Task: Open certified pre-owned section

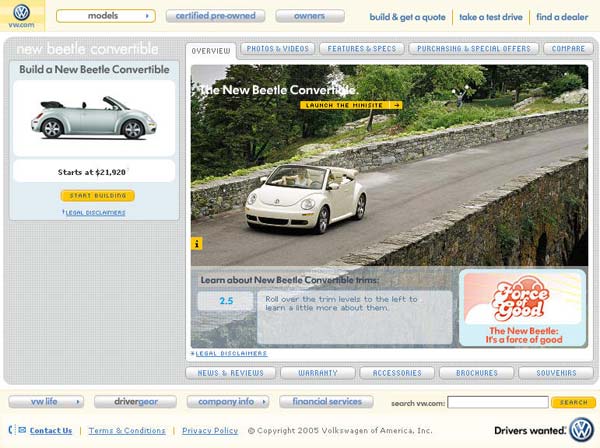Action: click(215, 16)
